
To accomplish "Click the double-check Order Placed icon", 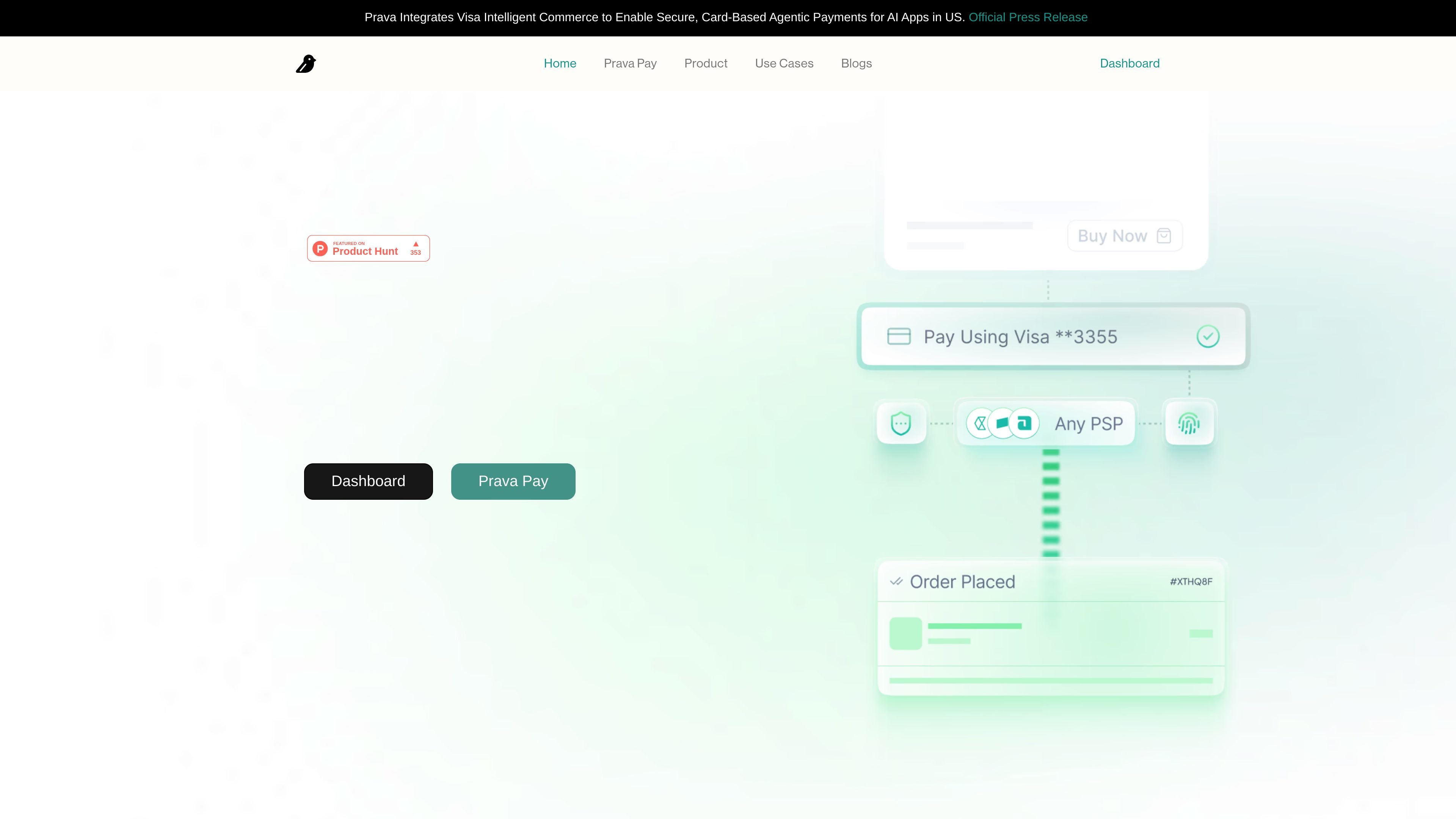I will click(x=896, y=582).
